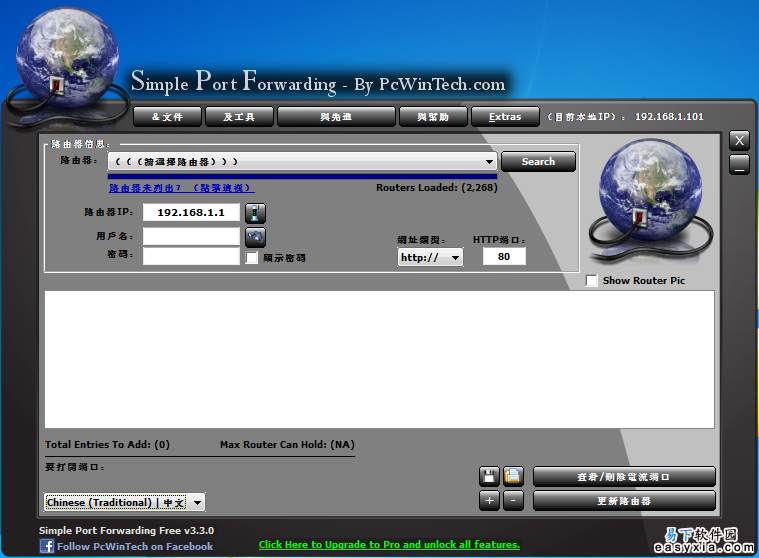The image size is (759, 558).
Task: Open the http:// address type dropdown
Action: (430, 257)
